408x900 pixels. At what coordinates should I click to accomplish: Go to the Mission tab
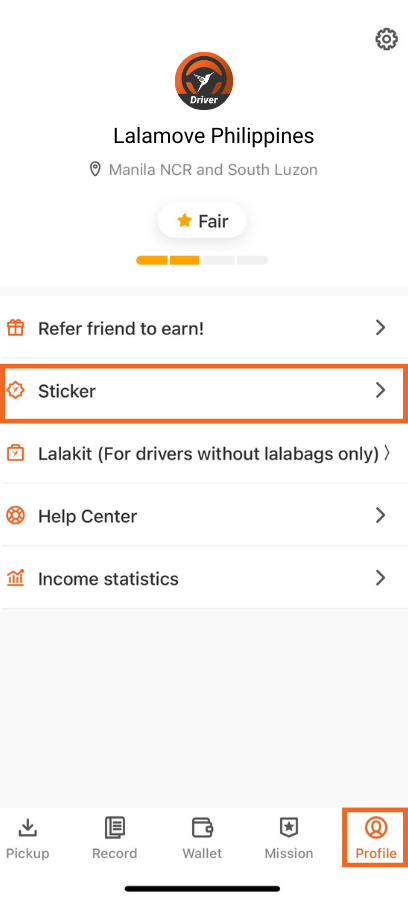coord(289,838)
